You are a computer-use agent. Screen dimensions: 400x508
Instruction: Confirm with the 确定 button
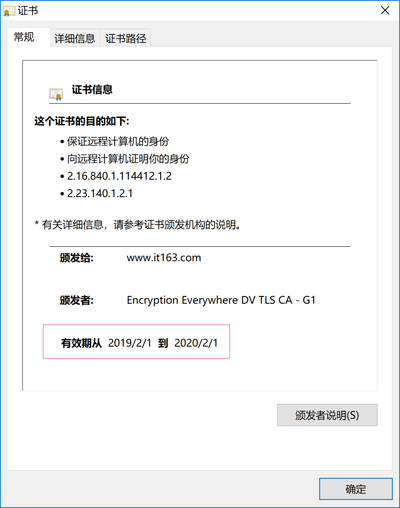[x=356, y=489]
